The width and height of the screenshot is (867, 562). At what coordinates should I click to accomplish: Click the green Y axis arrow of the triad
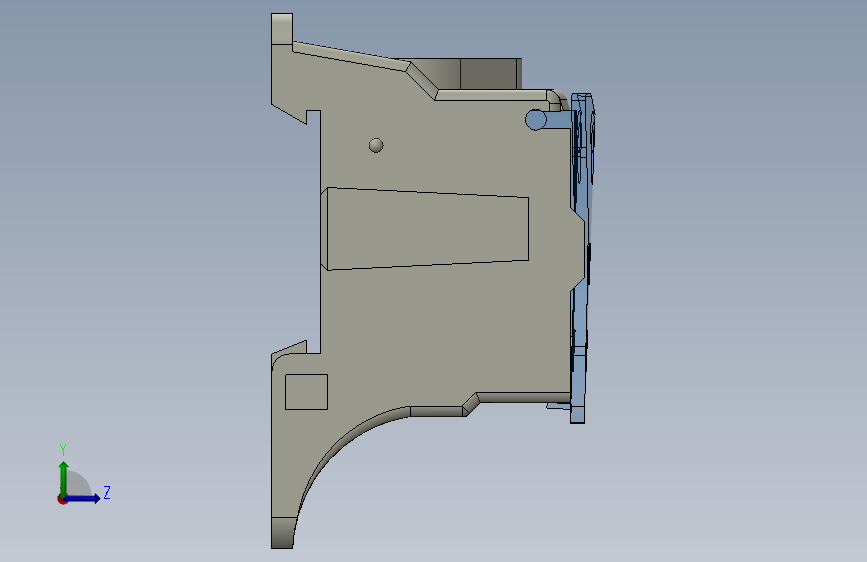pos(64,478)
